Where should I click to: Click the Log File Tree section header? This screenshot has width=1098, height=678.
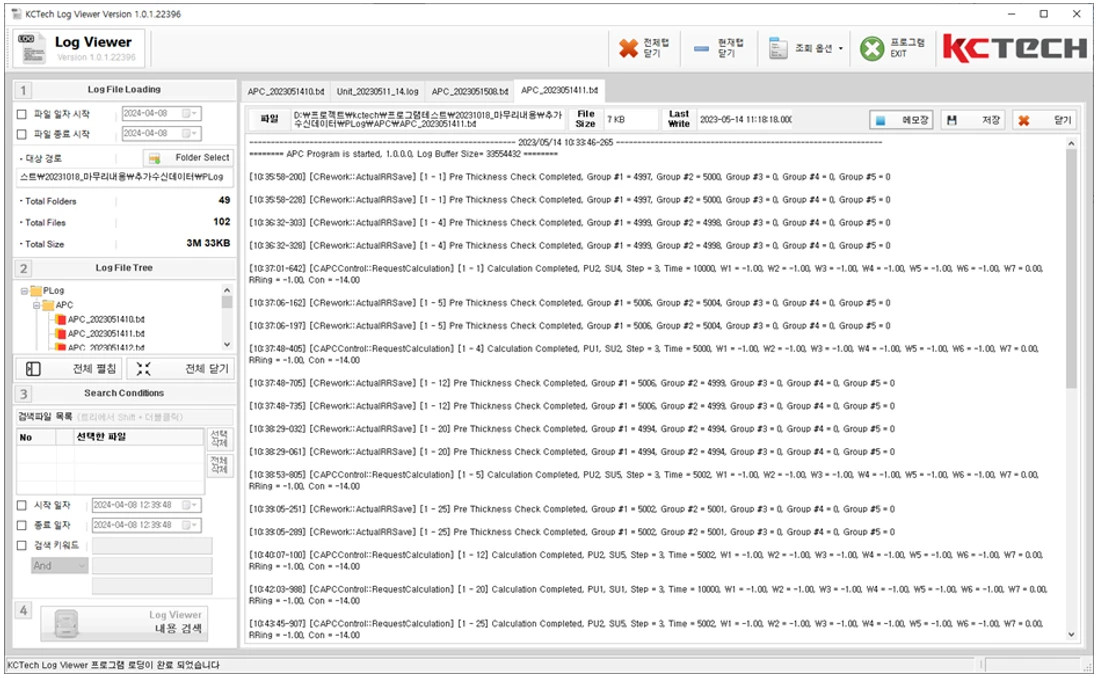124,268
